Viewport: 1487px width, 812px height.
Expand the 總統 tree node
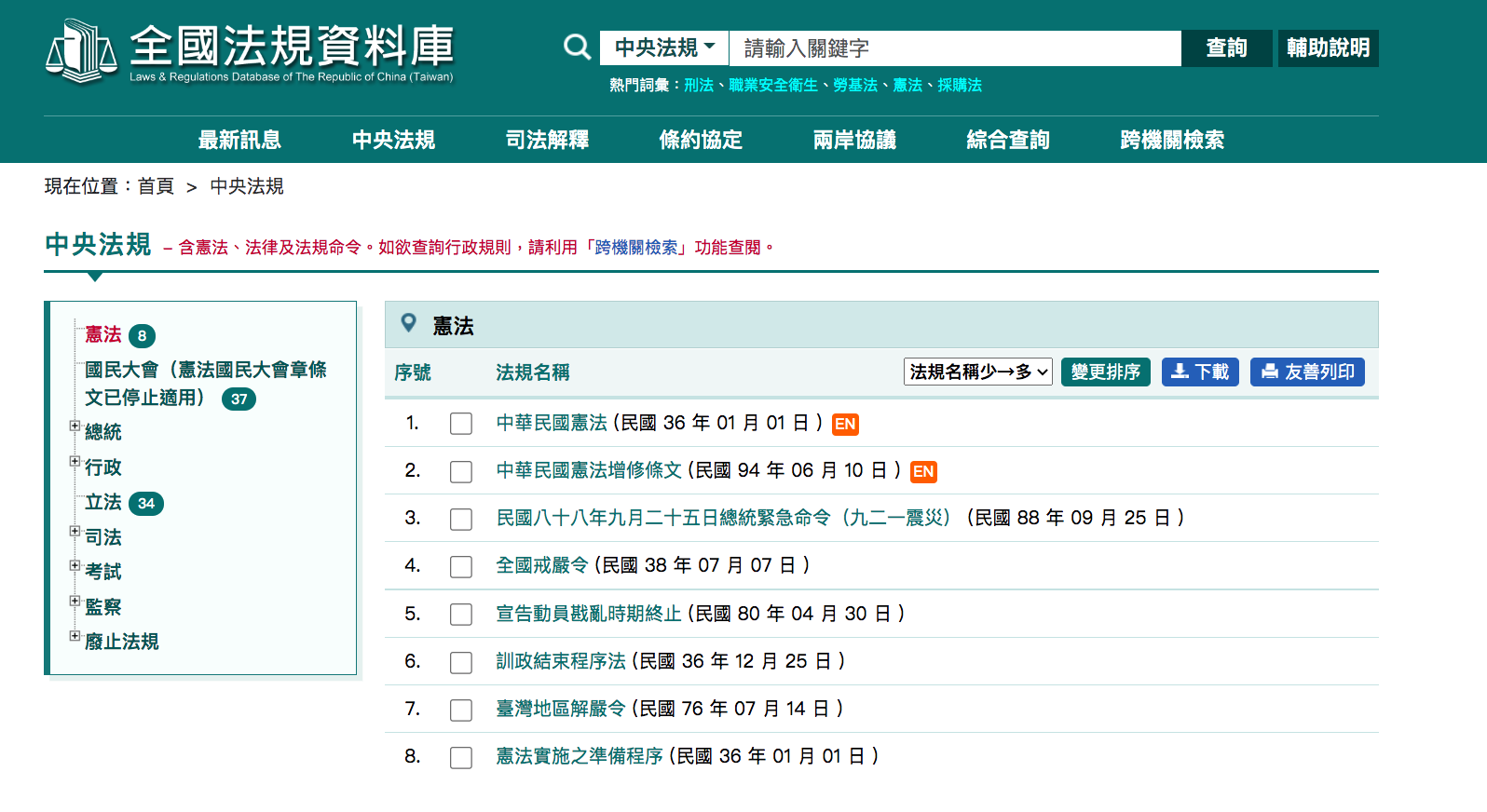pos(75,426)
